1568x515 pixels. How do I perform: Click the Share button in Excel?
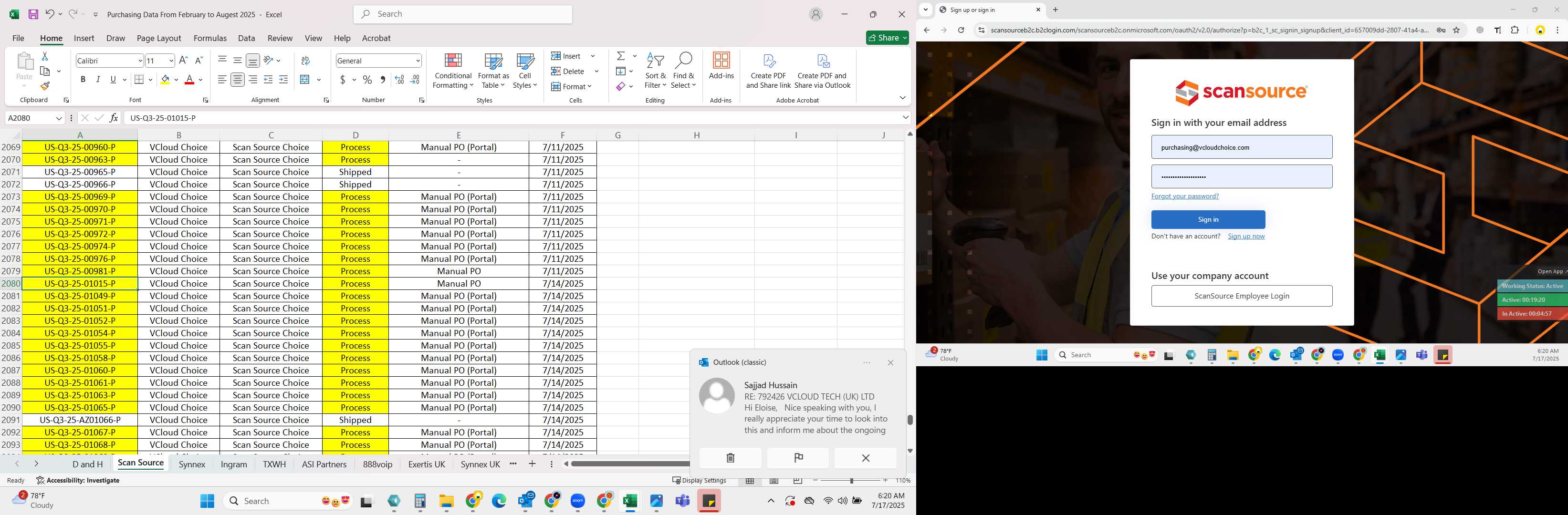[887, 38]
